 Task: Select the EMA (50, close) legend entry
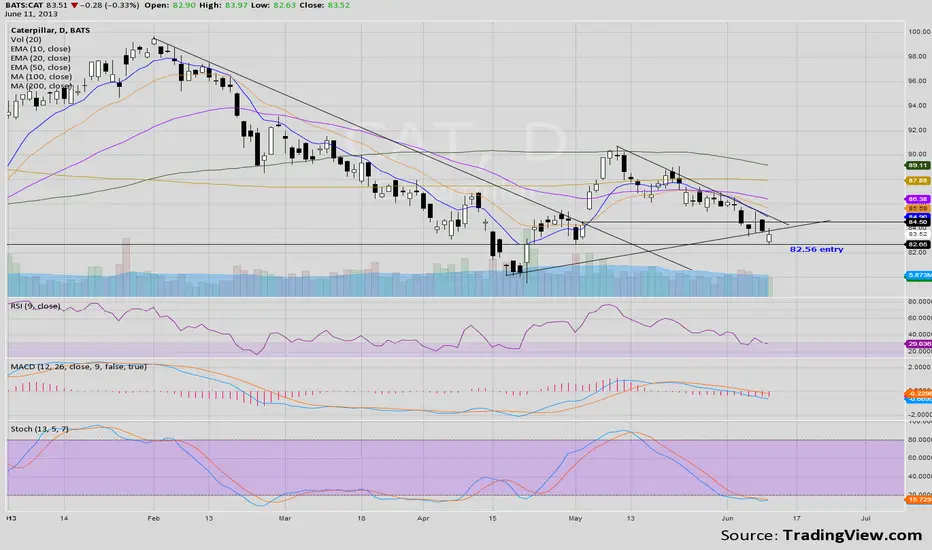pyautogui.click(x=40, y=67)
